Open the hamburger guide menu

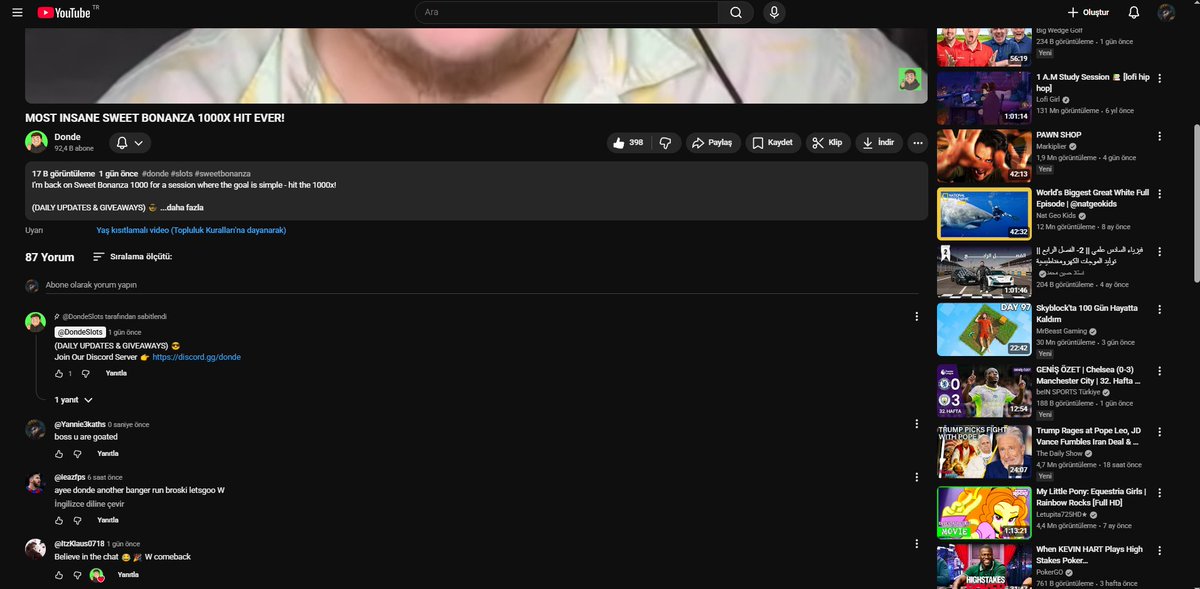click(x=17, y=12)
